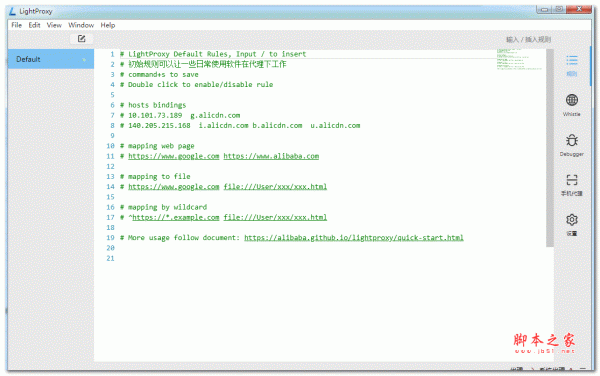Open the View menu

click(x=54, y=25)
